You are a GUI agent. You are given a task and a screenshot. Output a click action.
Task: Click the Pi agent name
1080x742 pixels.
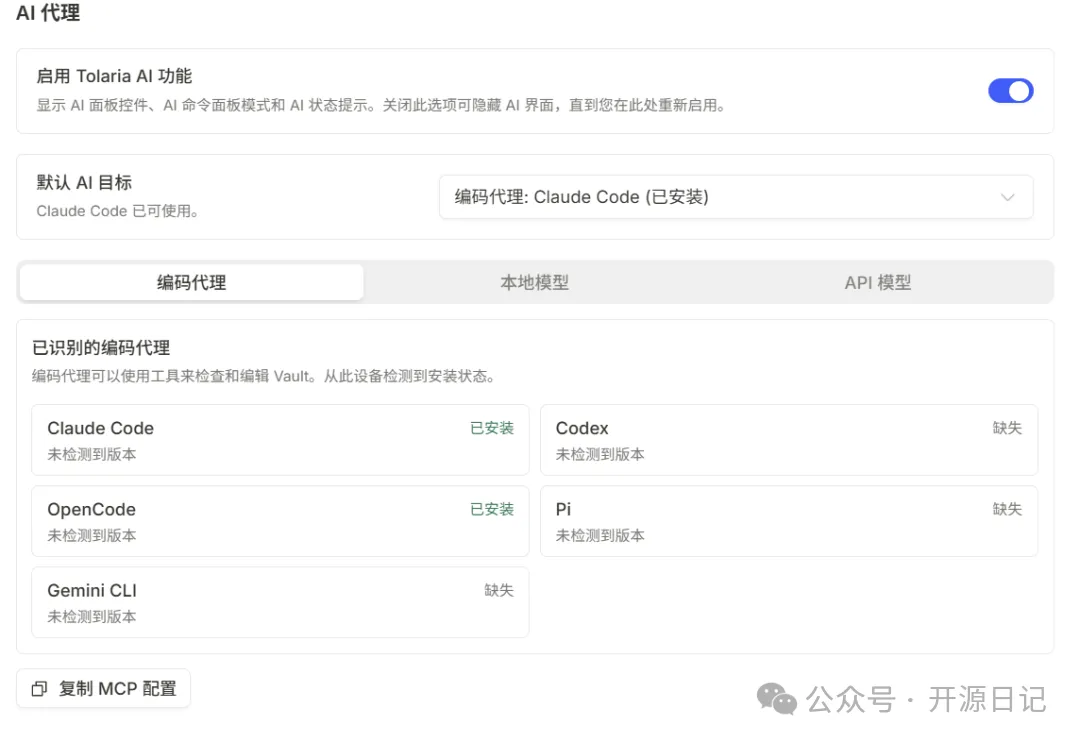coord(563,509)
